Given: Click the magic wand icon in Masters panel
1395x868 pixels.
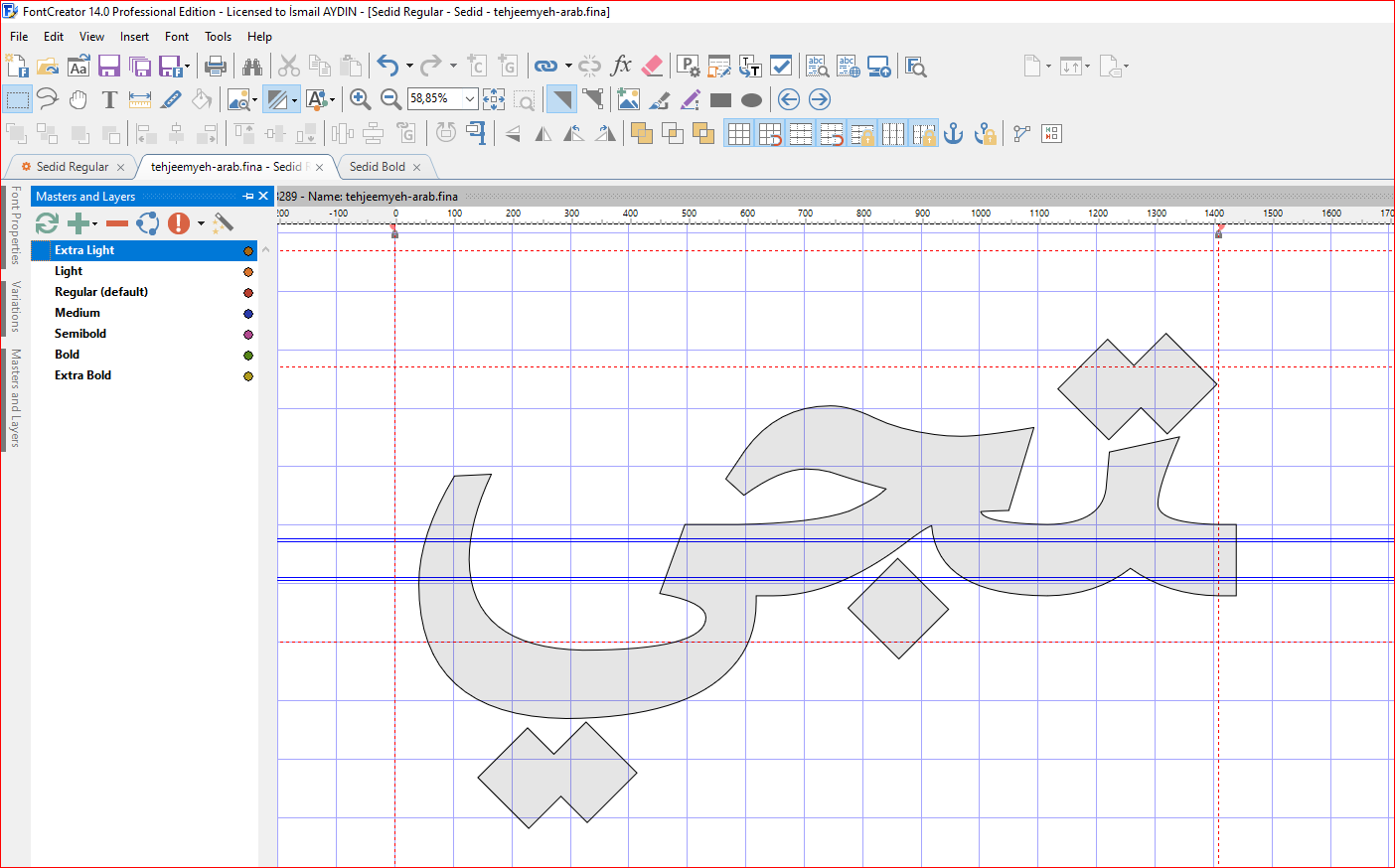Looking at the screenshot, I should click(224, 223).
